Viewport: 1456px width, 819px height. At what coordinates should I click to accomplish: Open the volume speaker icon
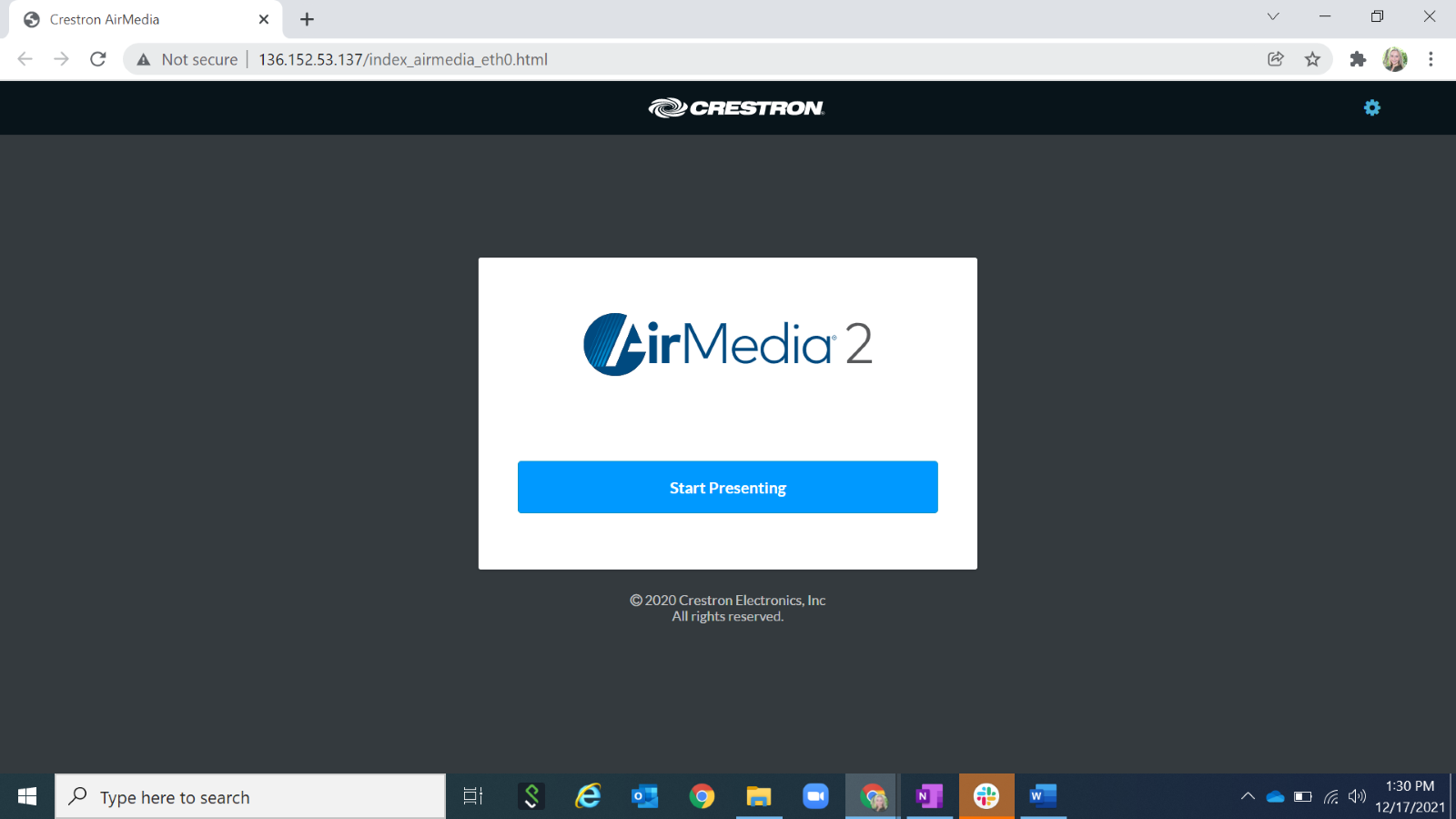coord(1357,796)
